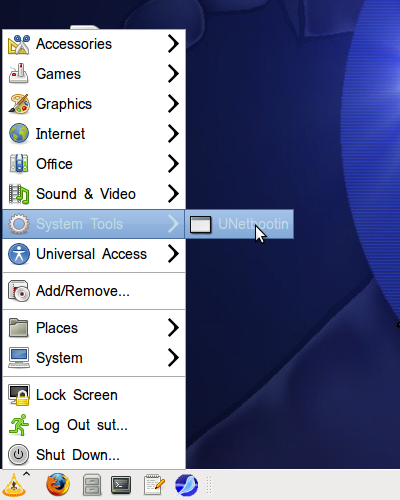Expand the Games submenu arrow
The height and width of the screenshot is (500, 400).
tap(173, 74)
